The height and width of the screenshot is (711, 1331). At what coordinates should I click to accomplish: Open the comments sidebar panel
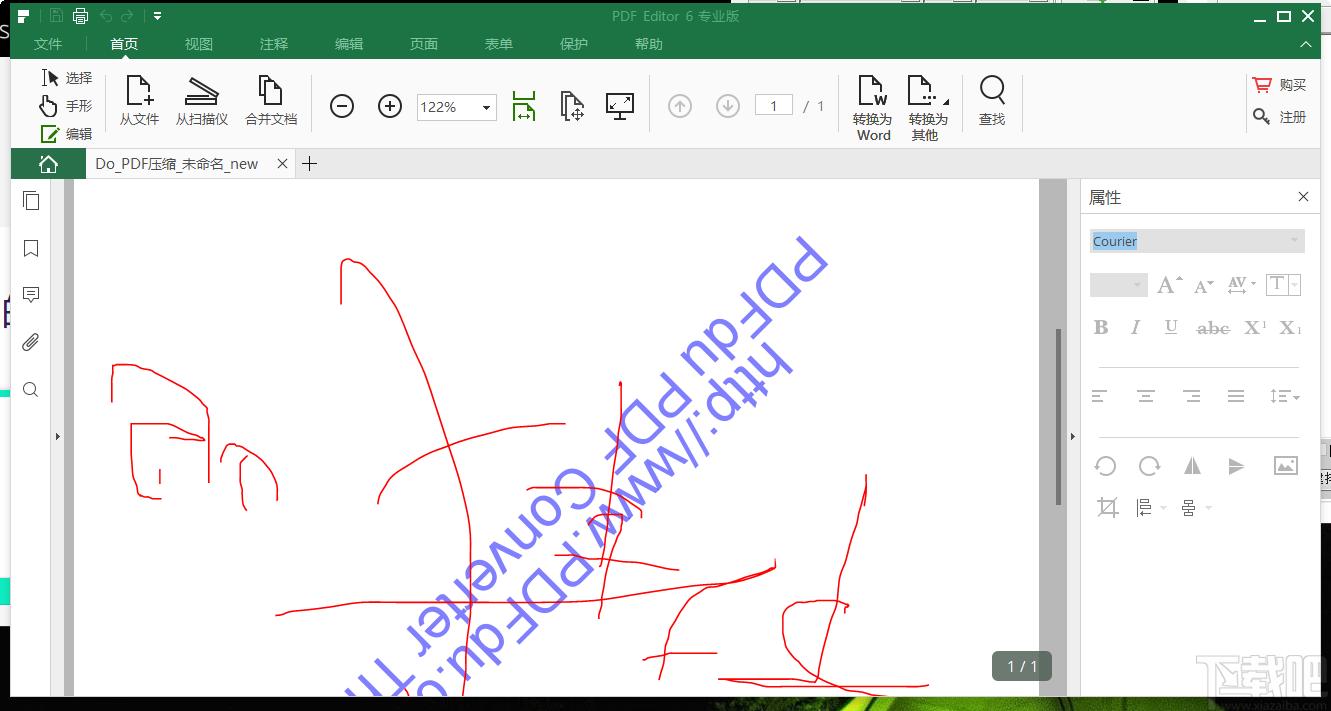click(x=31, y=295)
